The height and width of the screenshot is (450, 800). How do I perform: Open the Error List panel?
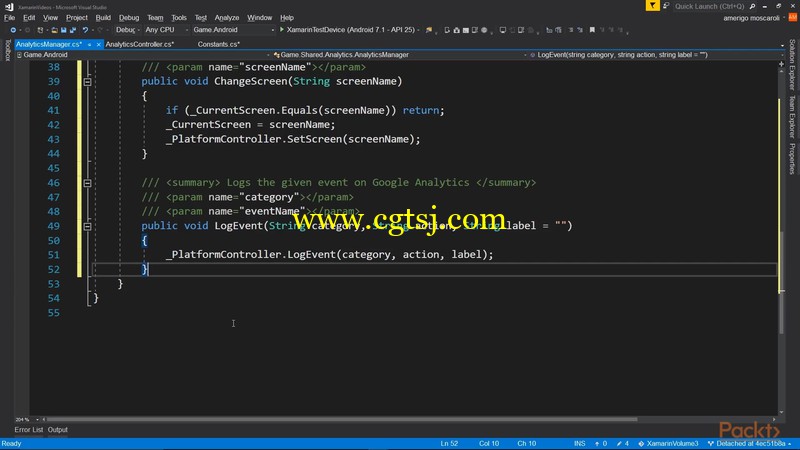coord(29,430)
